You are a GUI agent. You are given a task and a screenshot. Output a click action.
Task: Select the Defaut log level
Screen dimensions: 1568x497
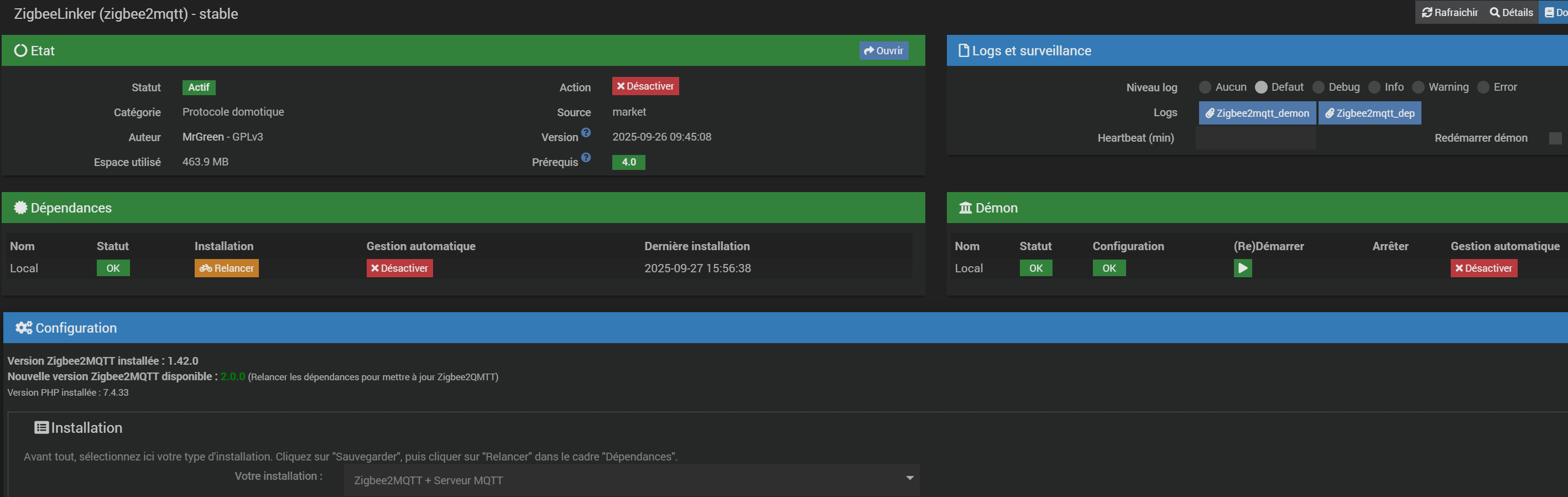(x=1260, y=87)
